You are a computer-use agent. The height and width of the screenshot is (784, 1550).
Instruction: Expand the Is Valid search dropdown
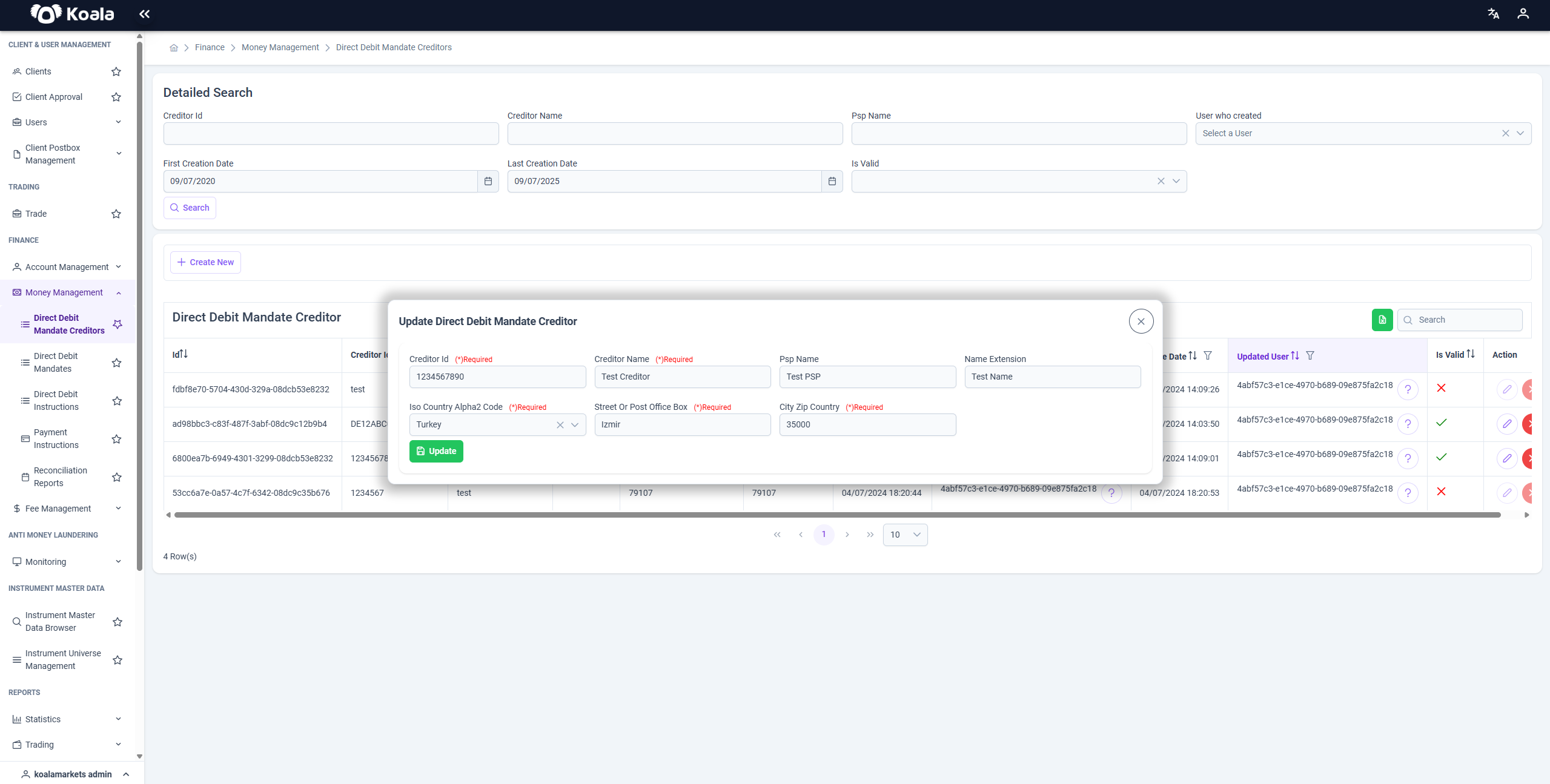pos(1176,181)
